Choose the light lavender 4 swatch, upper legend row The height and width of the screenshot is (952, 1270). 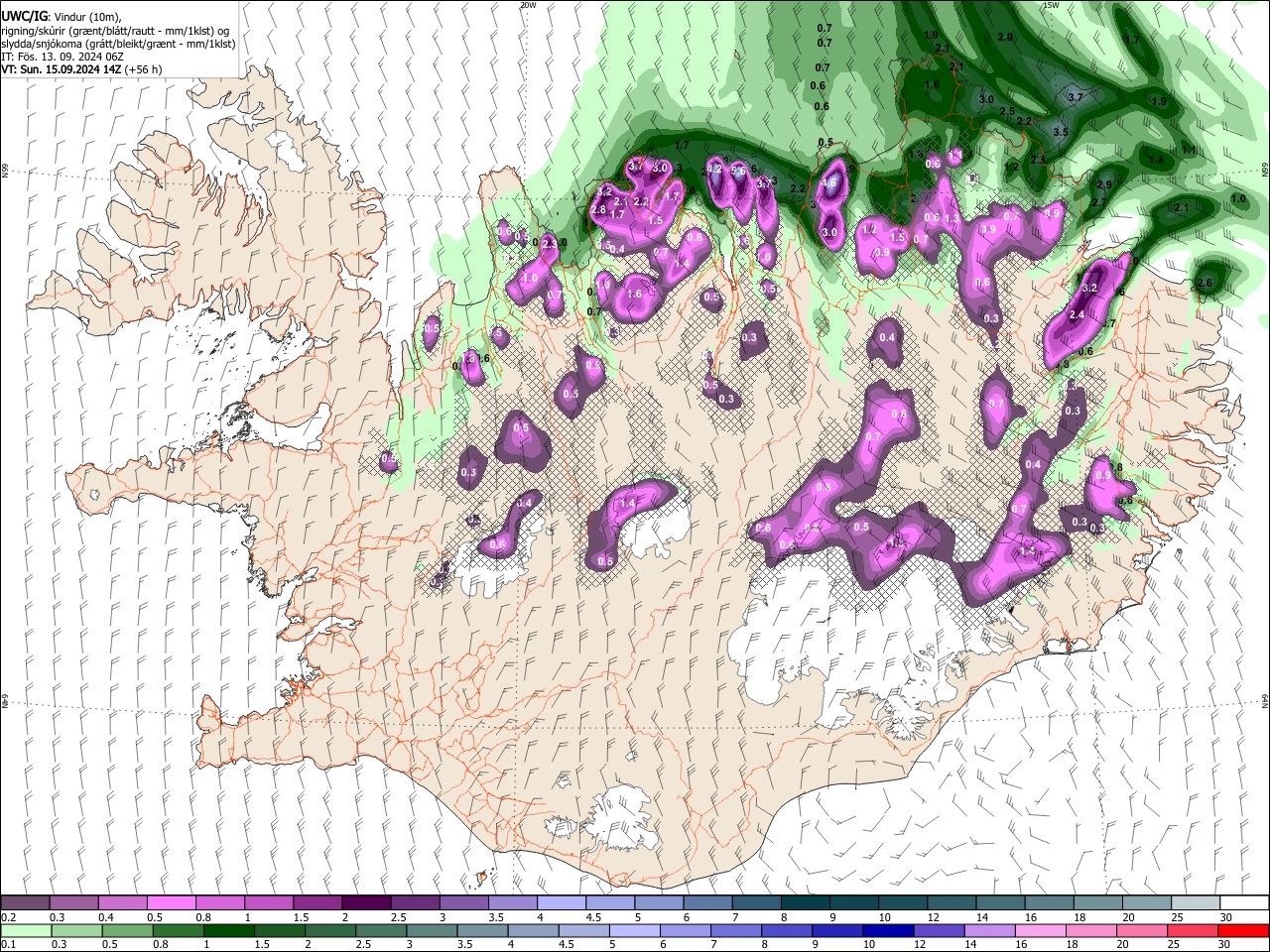[562, 903]
